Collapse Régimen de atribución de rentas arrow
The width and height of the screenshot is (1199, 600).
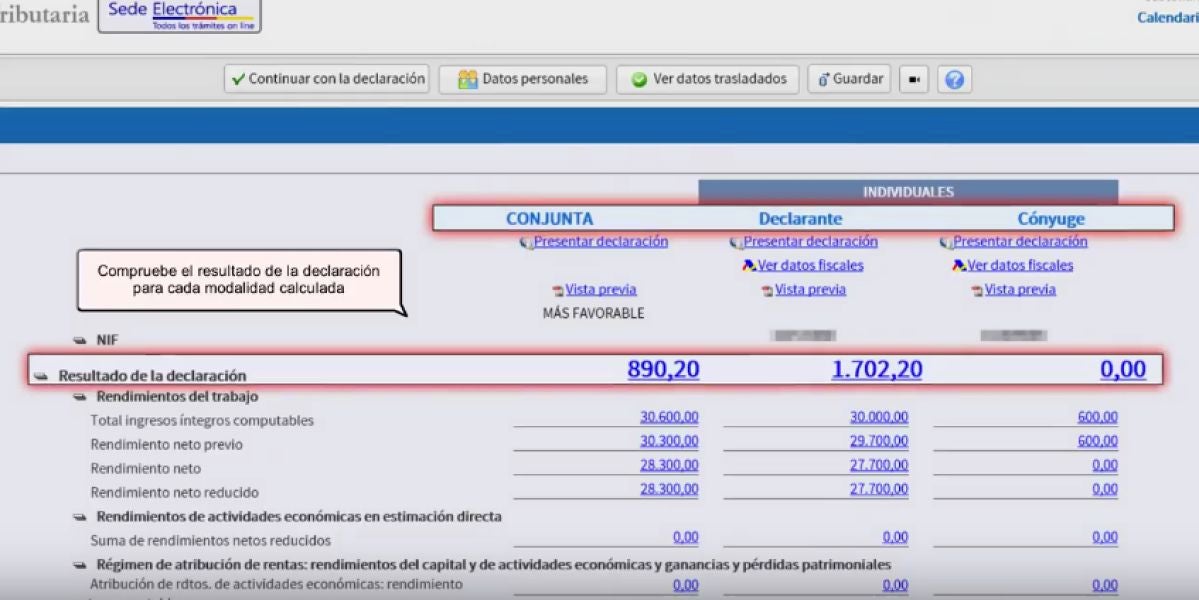(79, 566)
